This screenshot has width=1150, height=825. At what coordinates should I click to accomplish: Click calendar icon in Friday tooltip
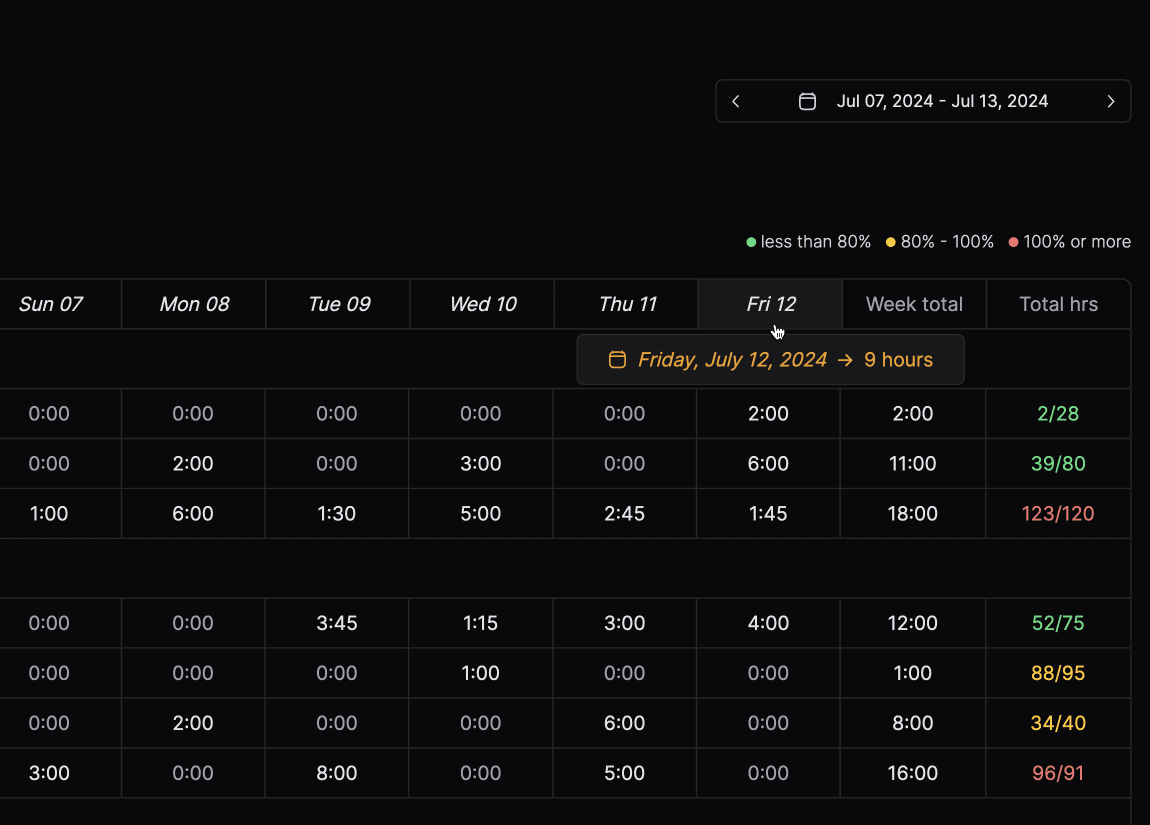(x=618, y=359)
